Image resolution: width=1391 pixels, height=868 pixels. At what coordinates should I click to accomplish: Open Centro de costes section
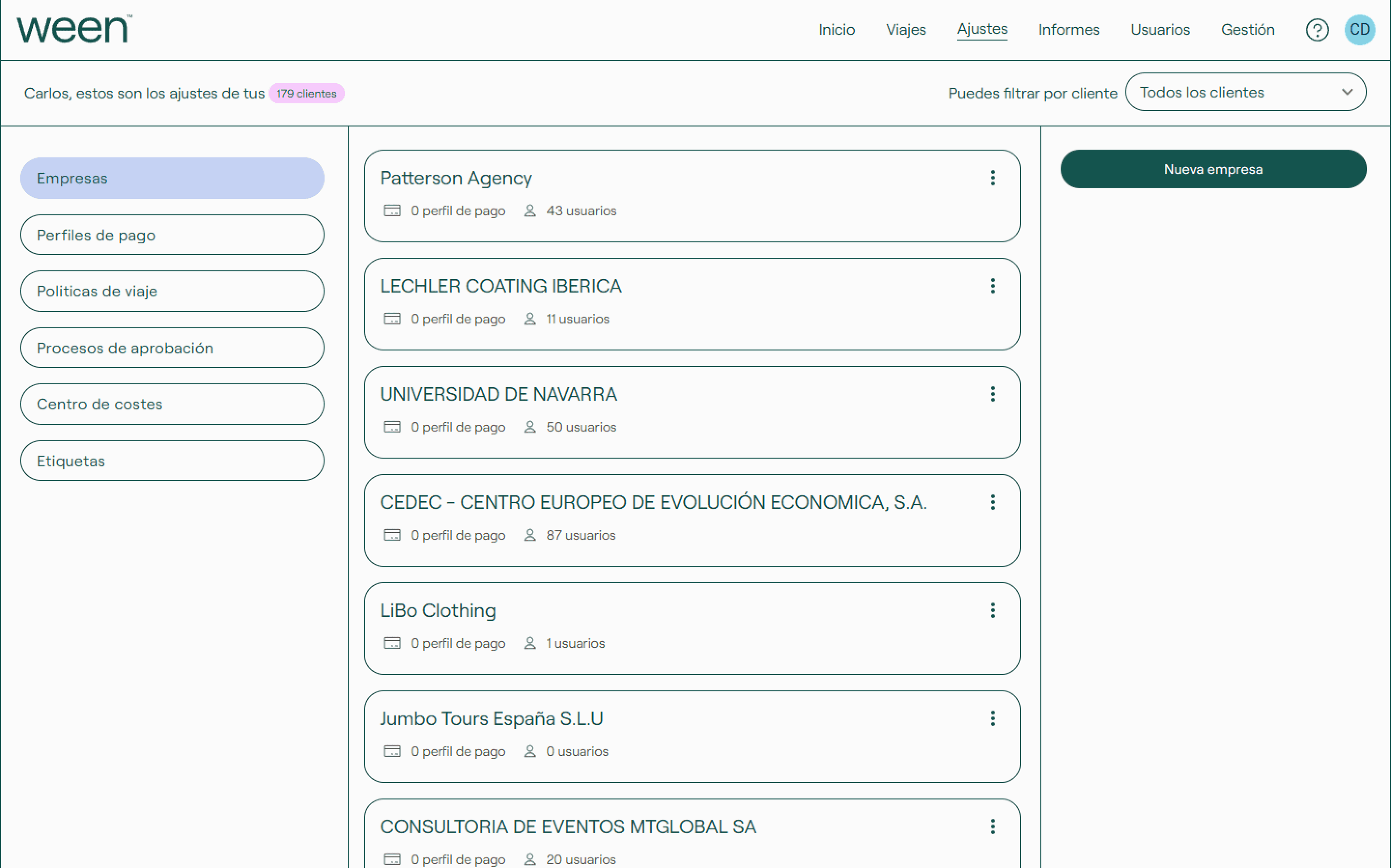pos(172,404)
